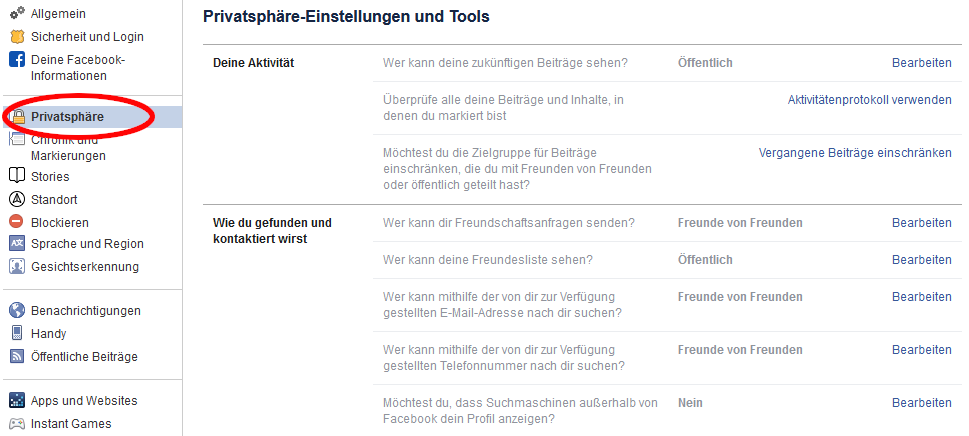Image resolution: width=969 pixels, height=436 pixels.
Task: Click the Sprache und Region icon
Action: coord(16,244)
